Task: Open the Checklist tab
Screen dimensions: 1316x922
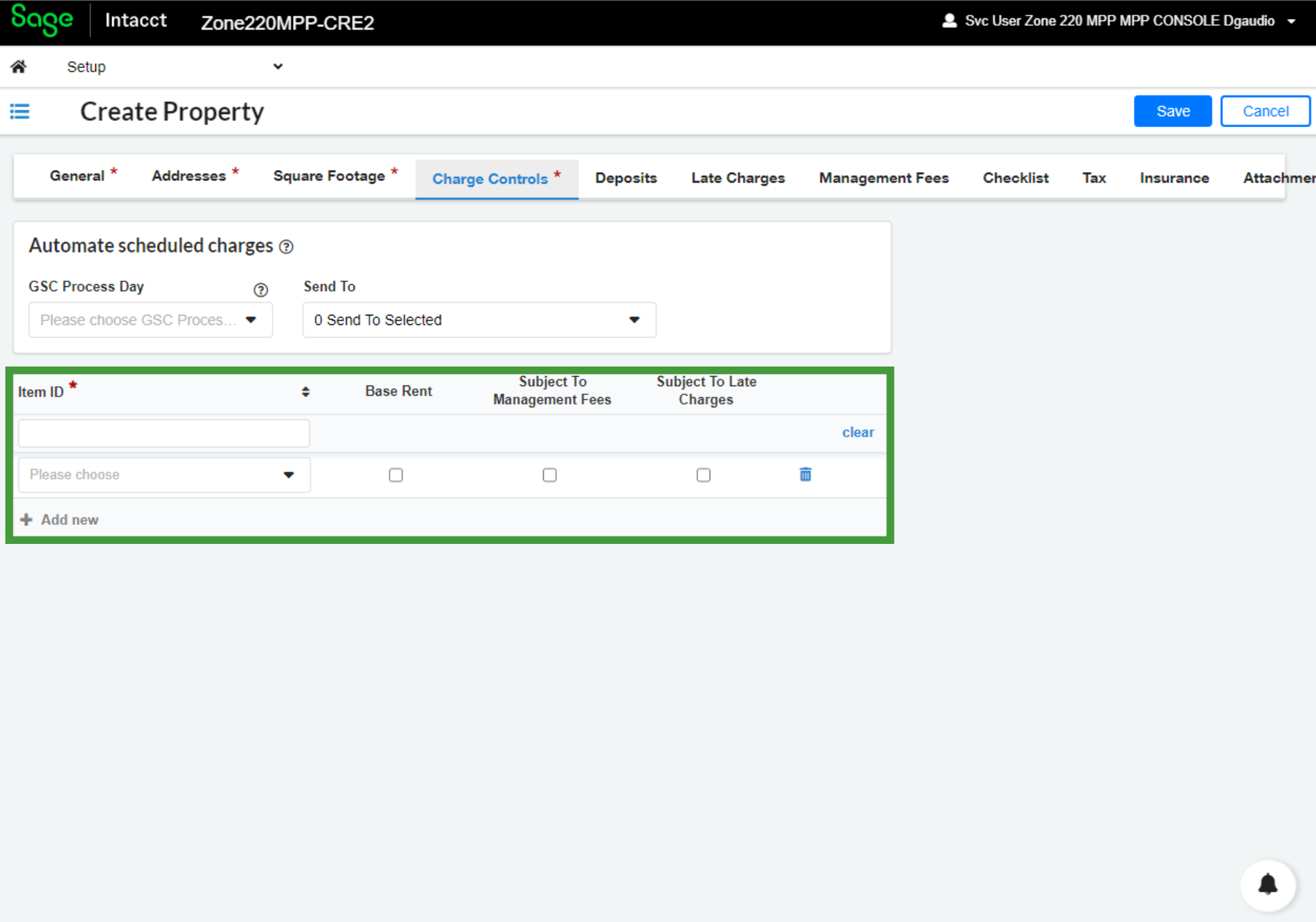Action: (x=1016, y=178)
